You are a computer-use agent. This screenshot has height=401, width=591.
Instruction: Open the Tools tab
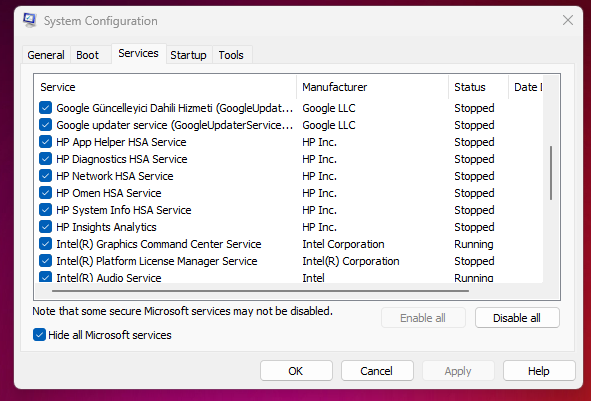coord(231,55)
